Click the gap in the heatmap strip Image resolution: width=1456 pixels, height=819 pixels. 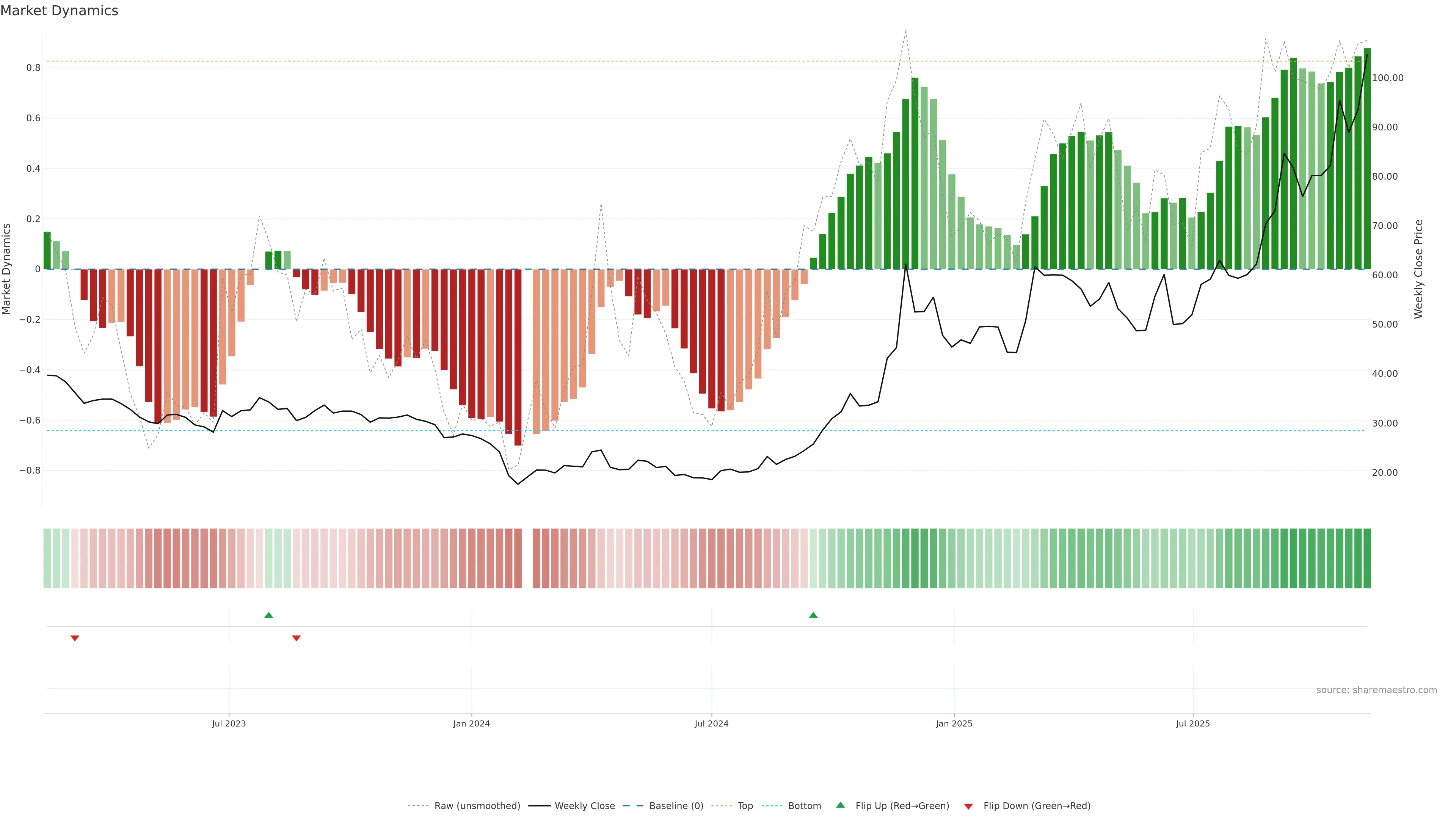(x=527, y=559)
